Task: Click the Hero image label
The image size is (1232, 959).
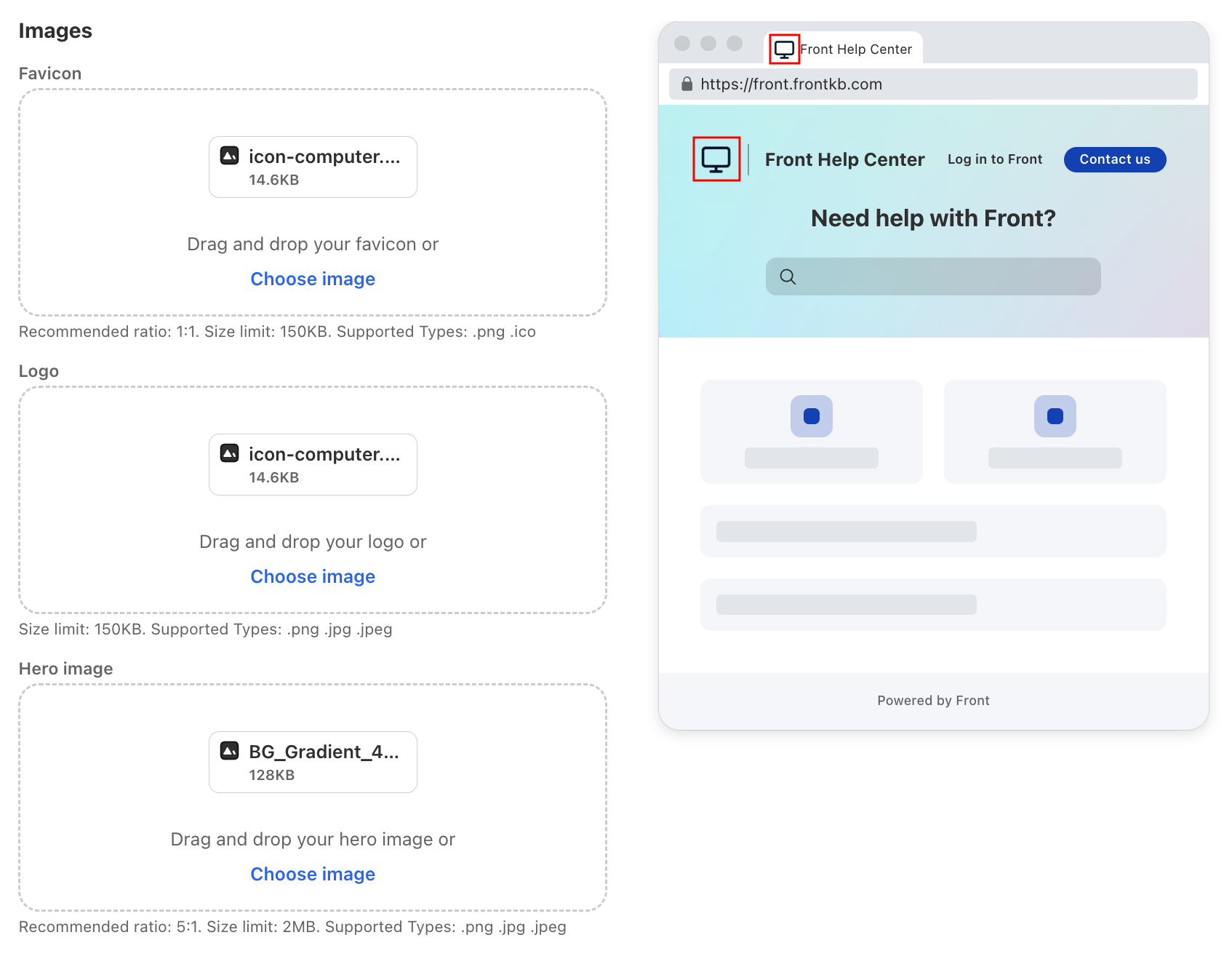Action: (65, 669)
